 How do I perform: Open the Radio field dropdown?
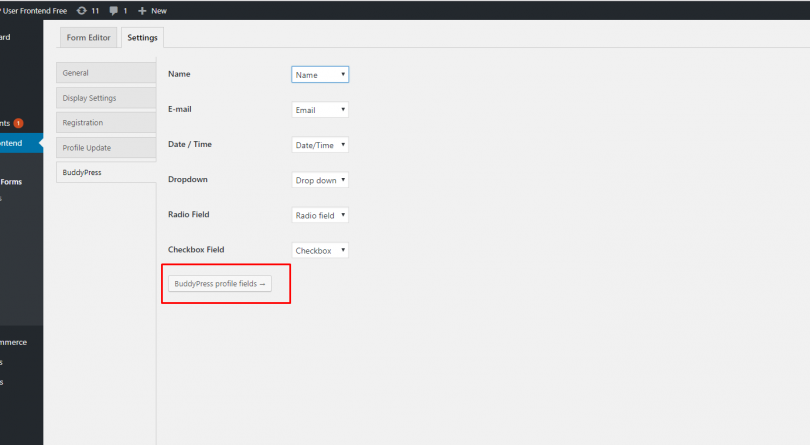click(x=320, y=215)
